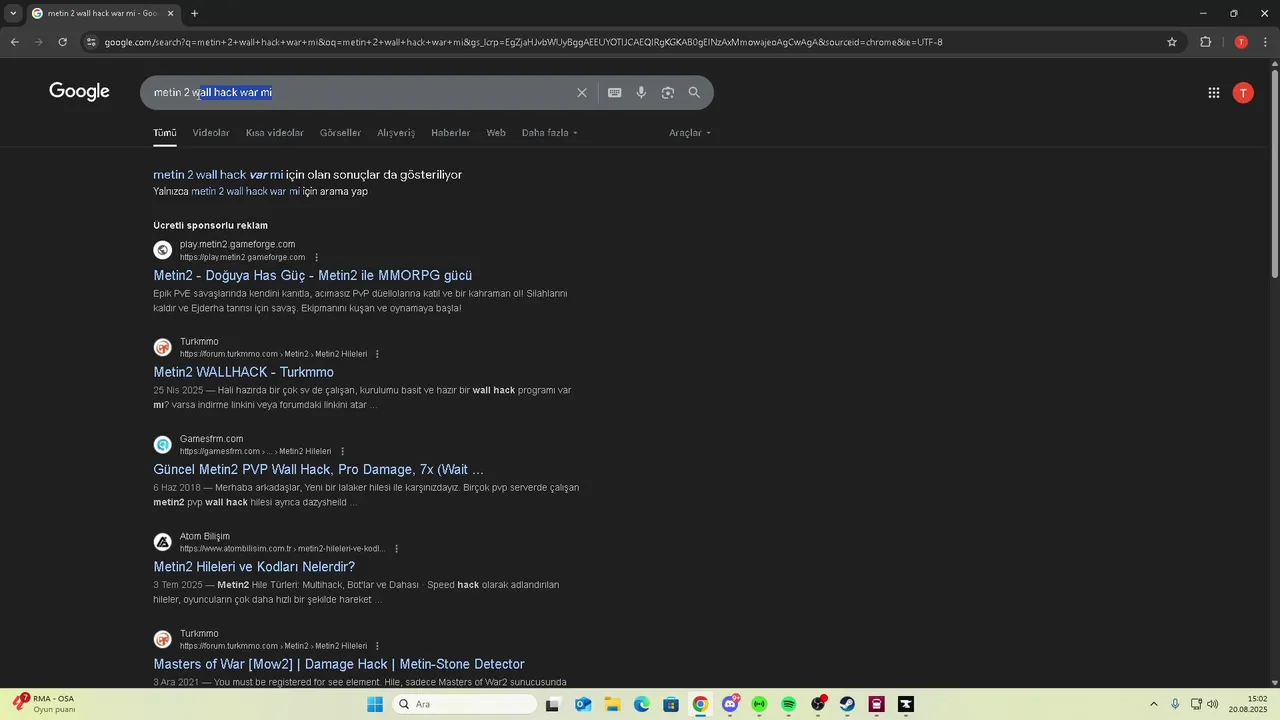
Task: Open Spotify from the taskbar
Action: pos(789,704)
